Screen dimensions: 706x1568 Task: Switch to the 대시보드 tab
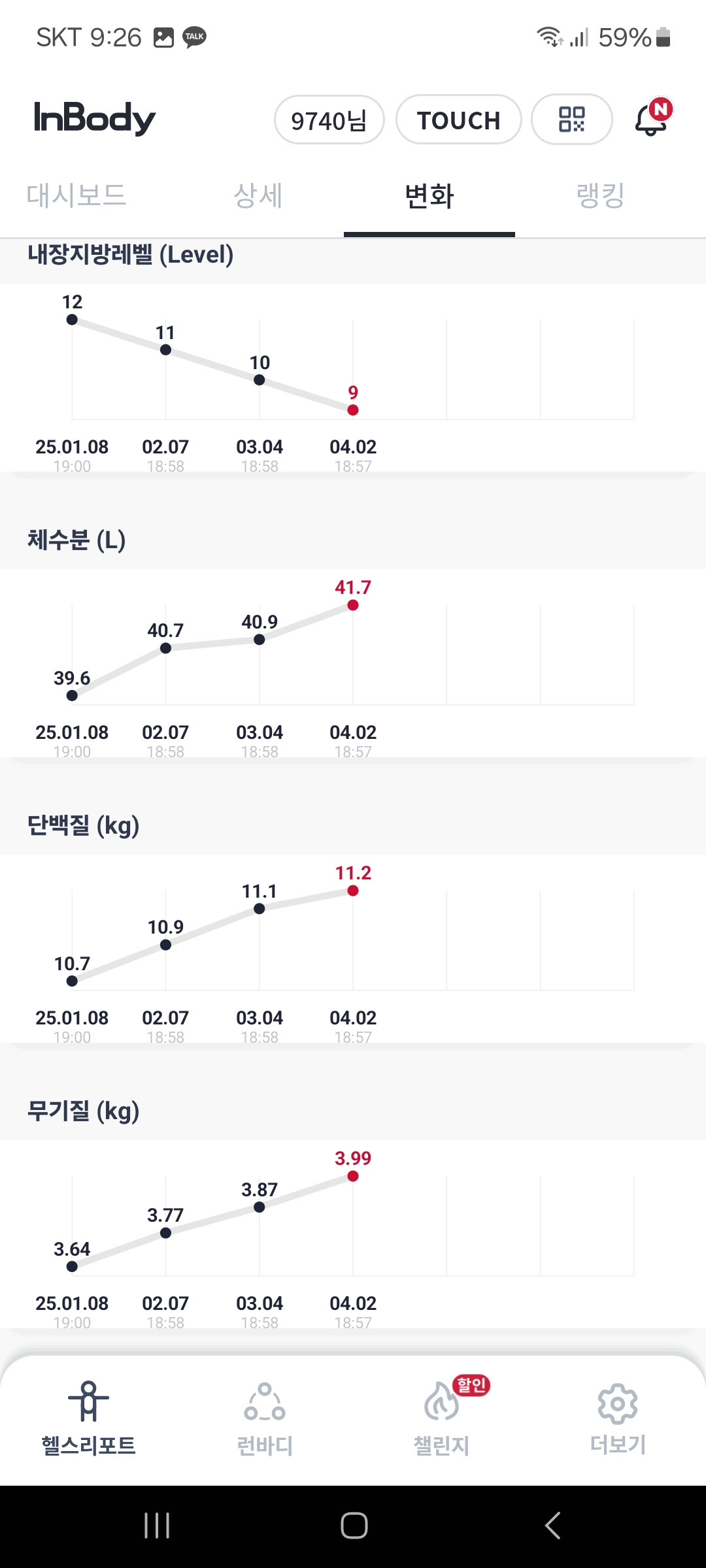76,195
